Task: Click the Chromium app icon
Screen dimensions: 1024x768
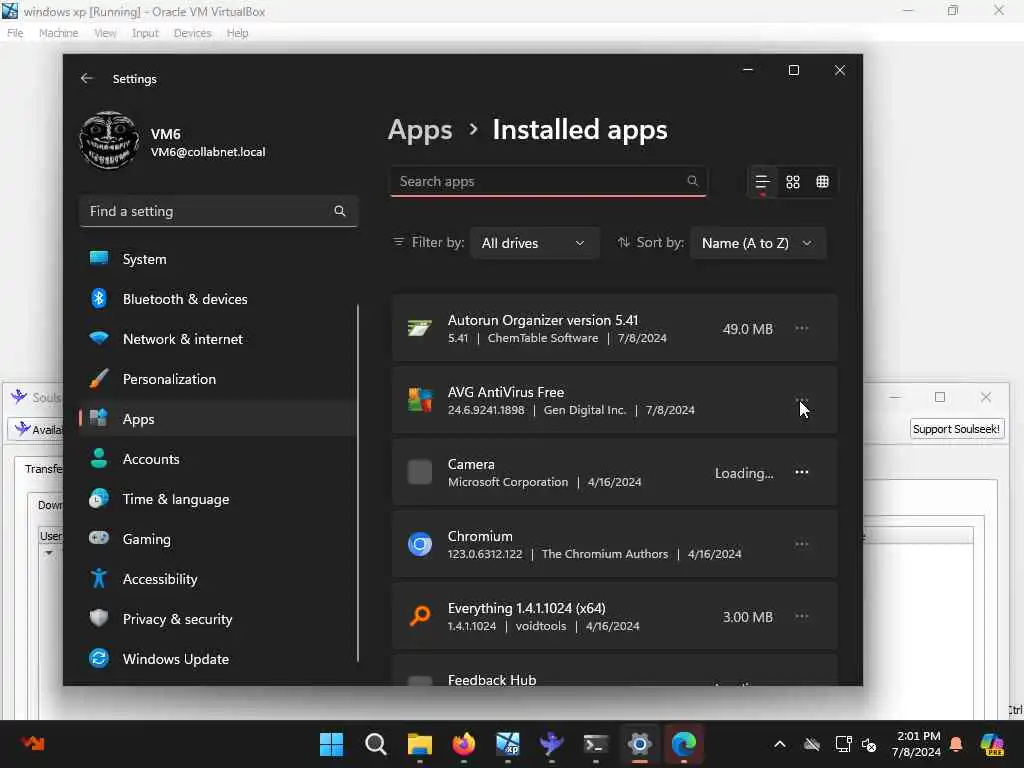Action: coord(420,544)
